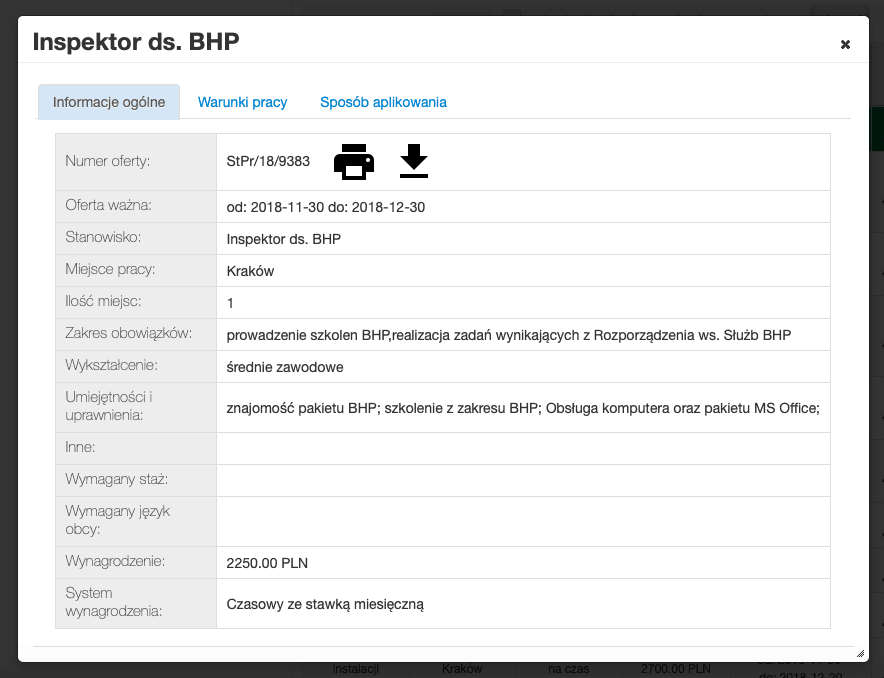Click the duties text about szkolenia BHP

point(508,335)
